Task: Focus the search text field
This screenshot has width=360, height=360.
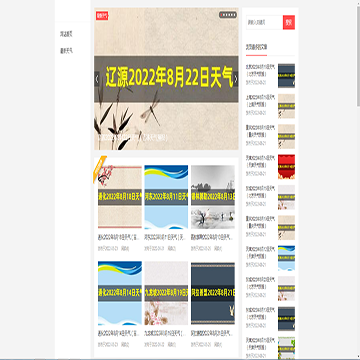Action: 265,22
